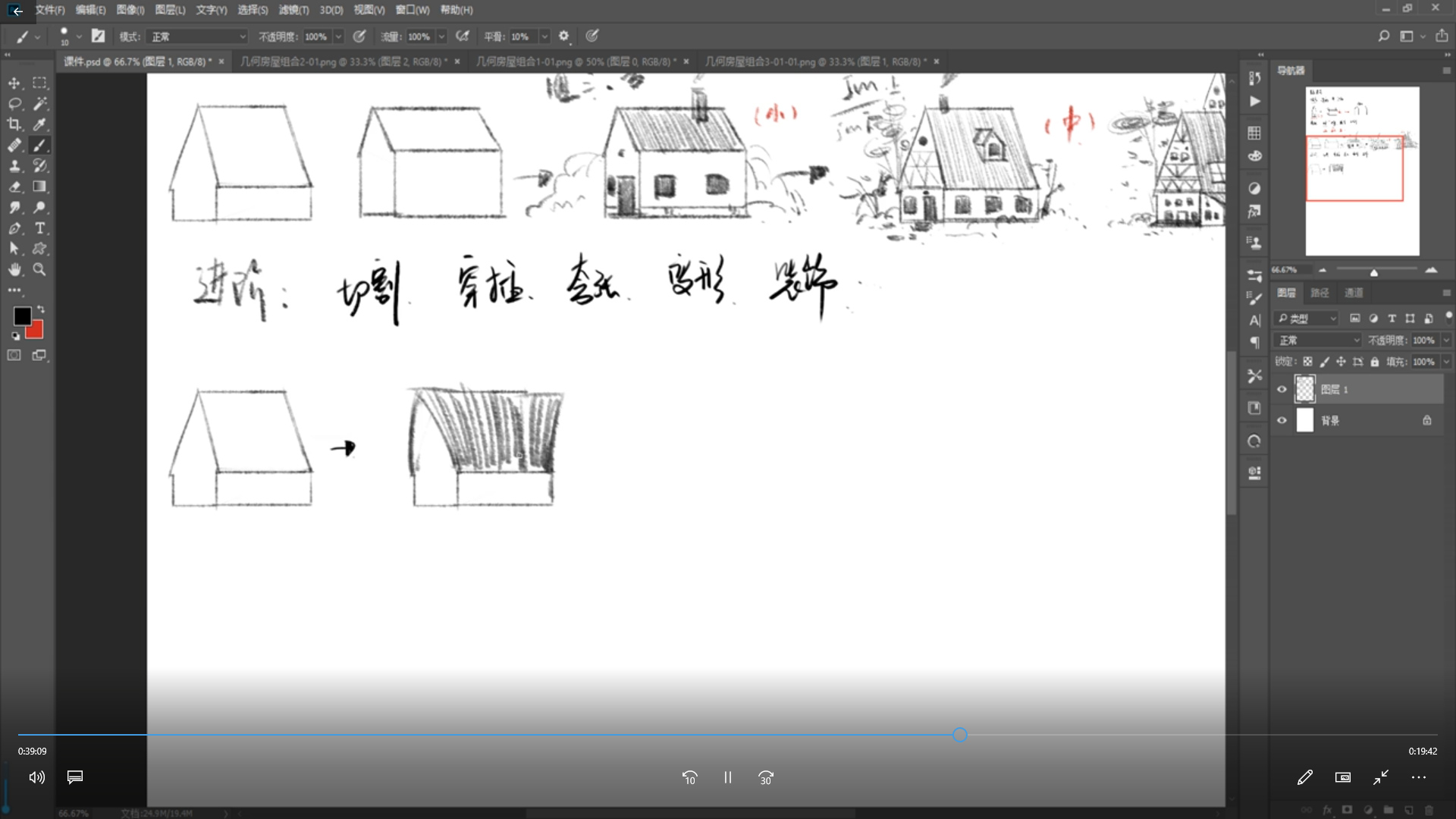Select the Move tool
1456x819 pixels.
14,83
